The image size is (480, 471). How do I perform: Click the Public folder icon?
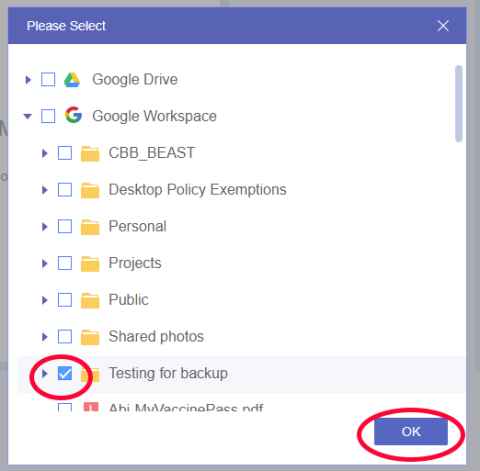[90, 300]
